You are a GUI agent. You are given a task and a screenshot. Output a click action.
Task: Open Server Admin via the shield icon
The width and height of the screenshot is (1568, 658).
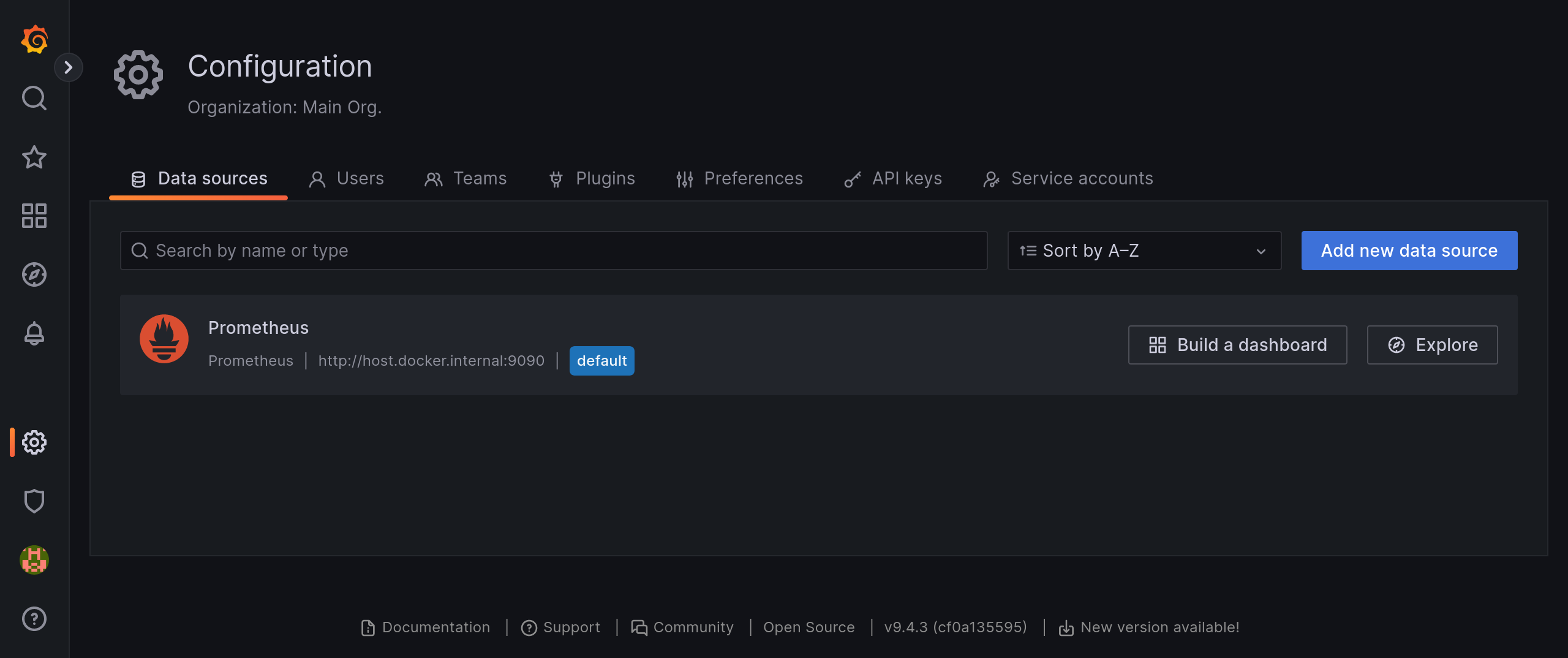pos(34,501)
